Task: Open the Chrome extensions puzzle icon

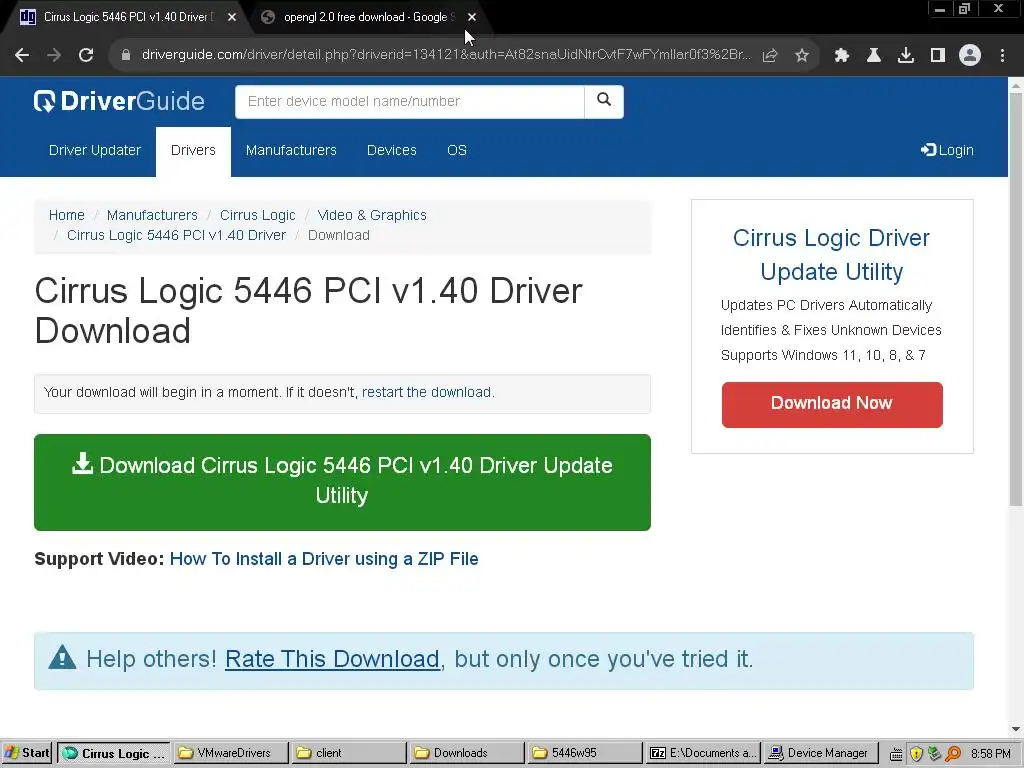Action: pos(842,56)
